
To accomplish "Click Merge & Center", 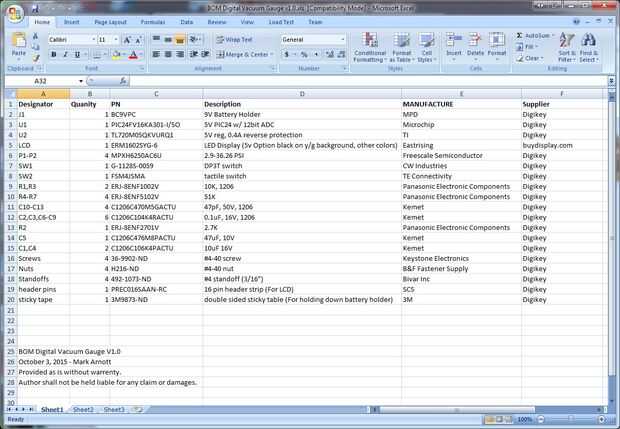I will [x=245, y=55].
